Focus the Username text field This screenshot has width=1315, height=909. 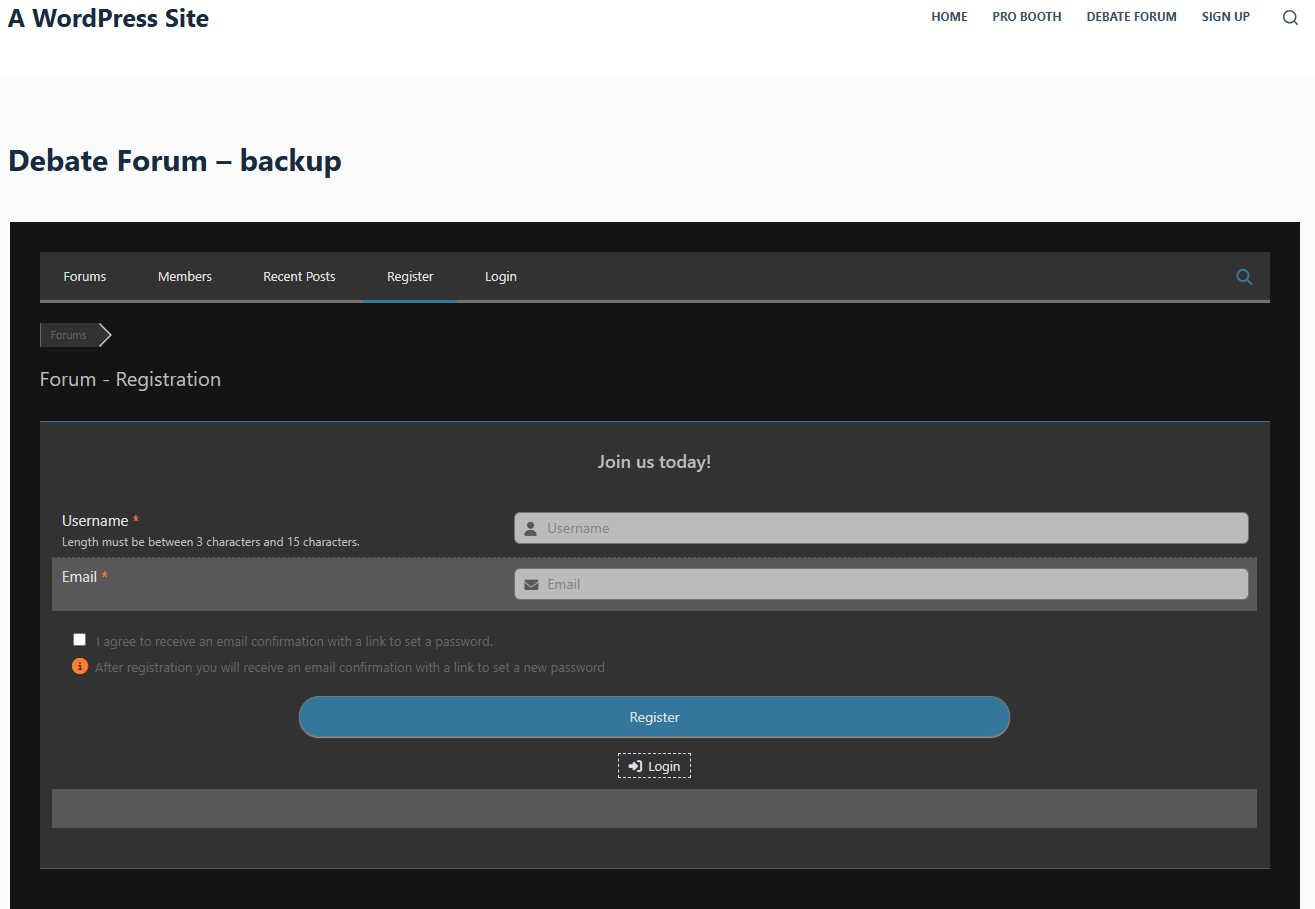pyautogui.click(x=890, y=528)
